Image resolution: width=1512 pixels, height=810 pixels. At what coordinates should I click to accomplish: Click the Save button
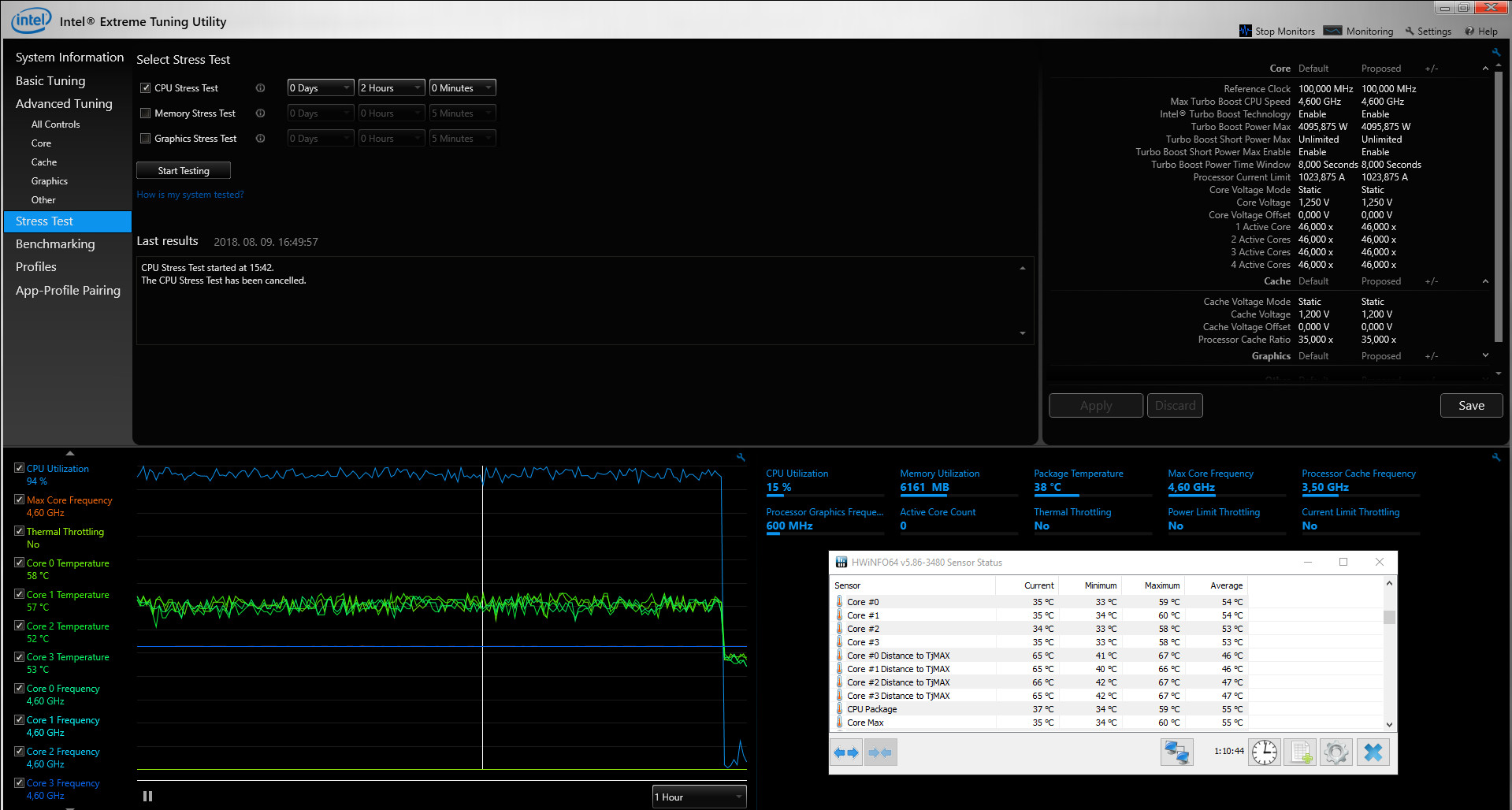(1471, 406)
